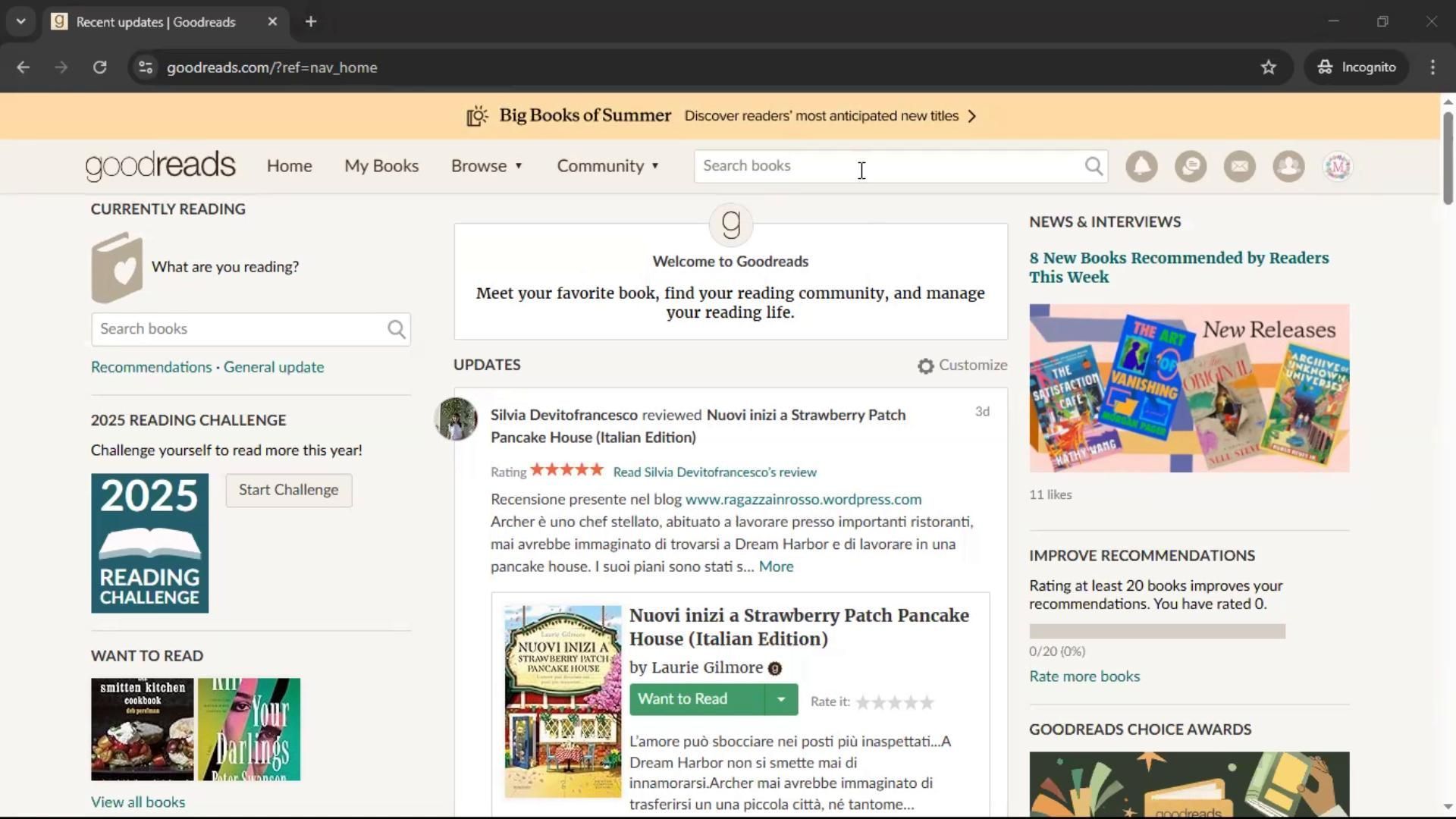Expand the Community menu dropdown
Image resolution: width=1456 pixels, height=819 pixels.
(x=608, y=166)
